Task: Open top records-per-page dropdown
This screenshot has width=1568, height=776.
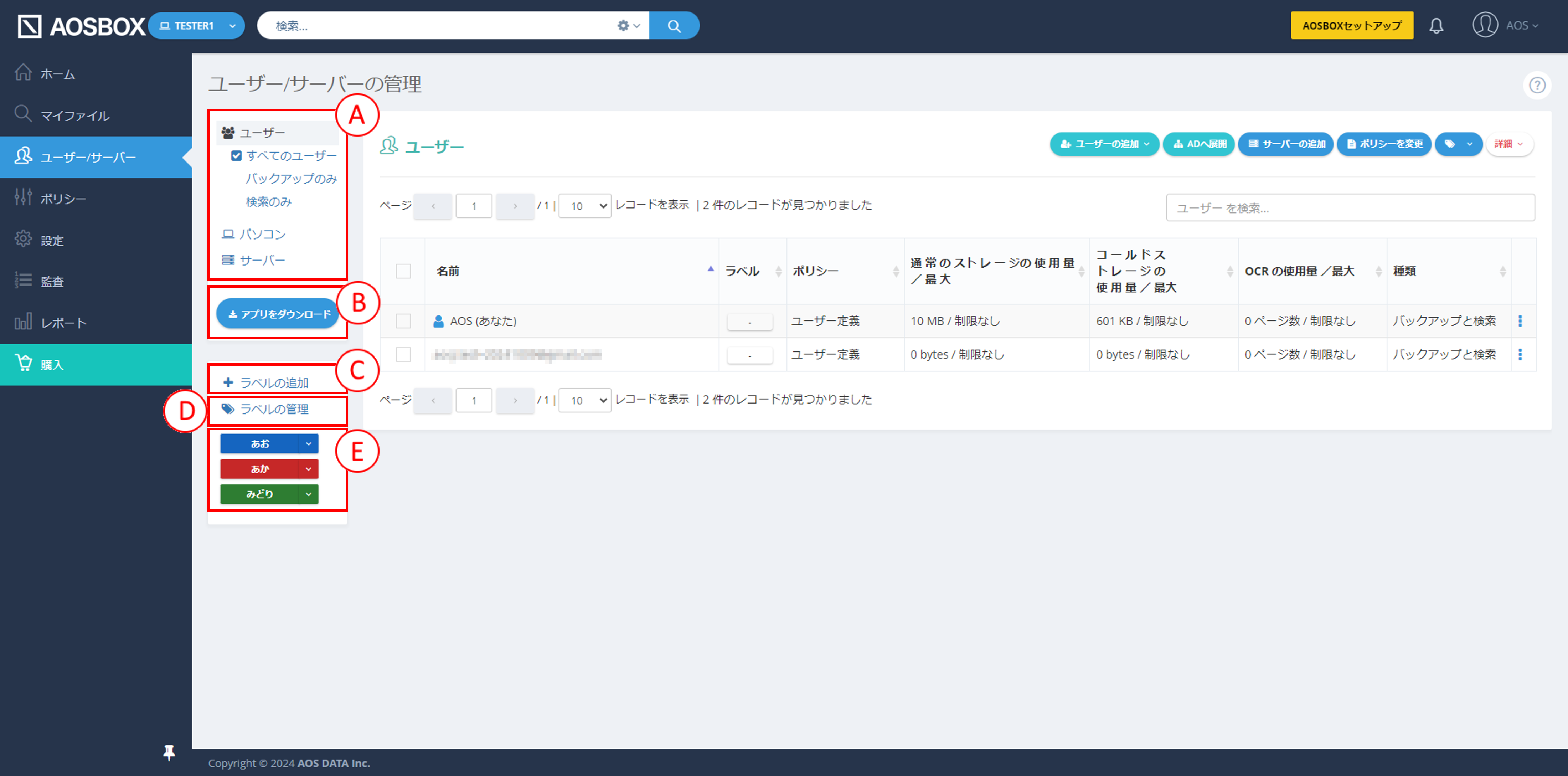Action: click(x=584, y=206)
